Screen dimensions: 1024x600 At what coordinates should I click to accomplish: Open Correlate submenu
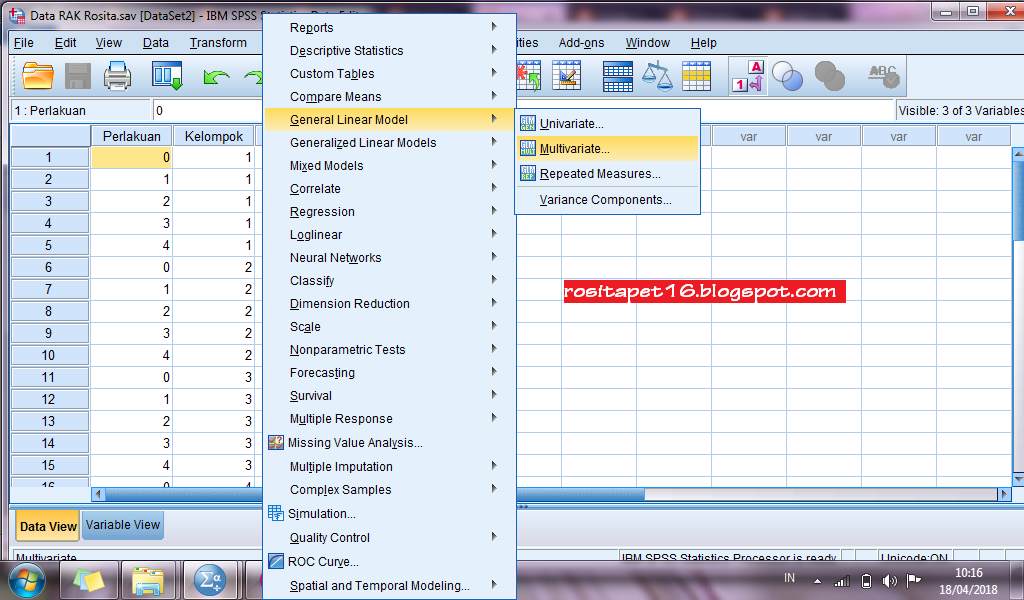click(x=390, y=189)
